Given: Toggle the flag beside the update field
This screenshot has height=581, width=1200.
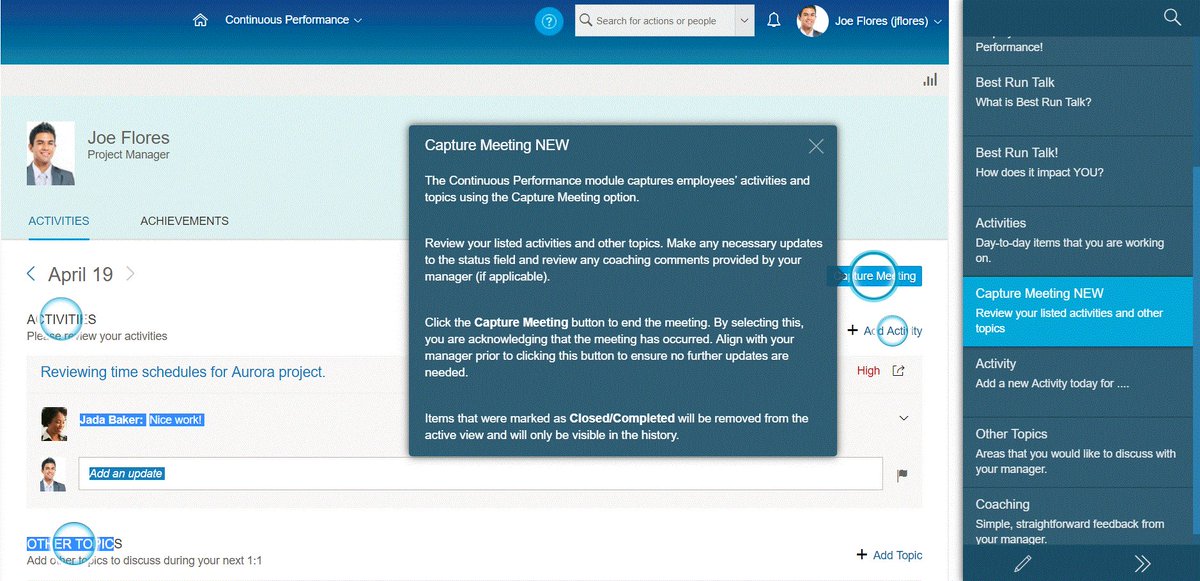Looking at the screenshot, I should (x=903, y=476).
